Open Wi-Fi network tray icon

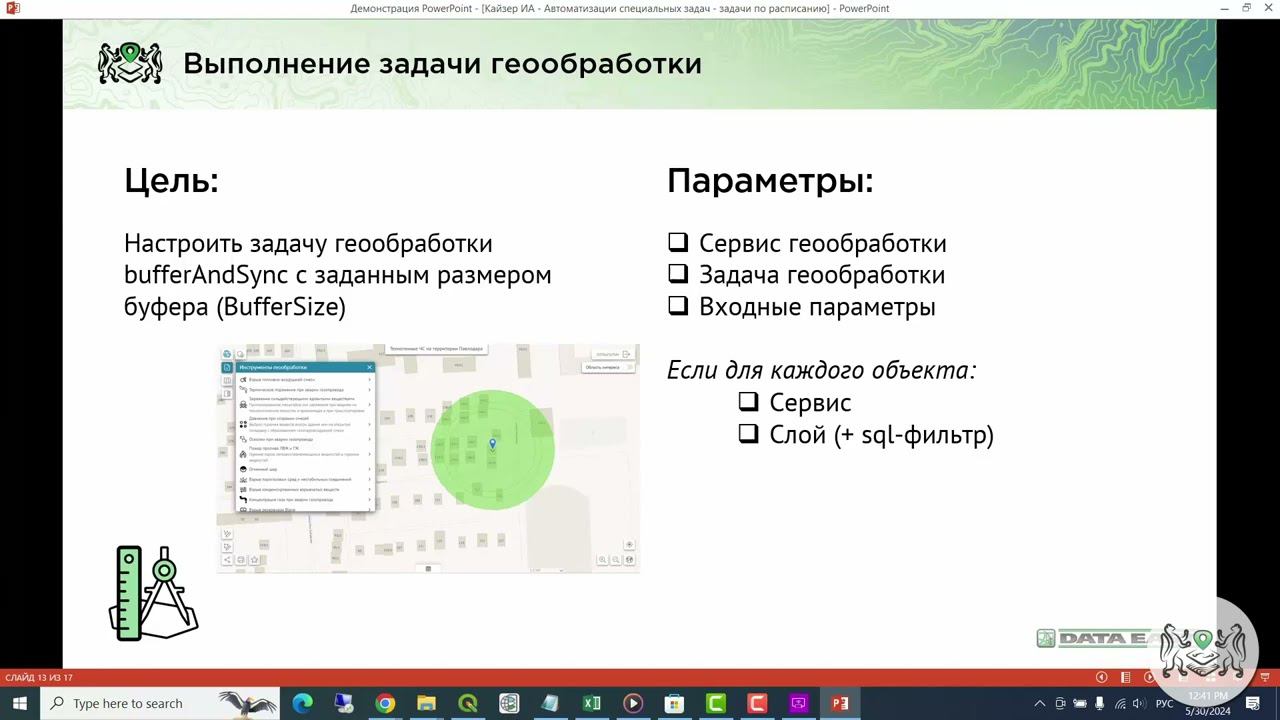click(1120, 704)
